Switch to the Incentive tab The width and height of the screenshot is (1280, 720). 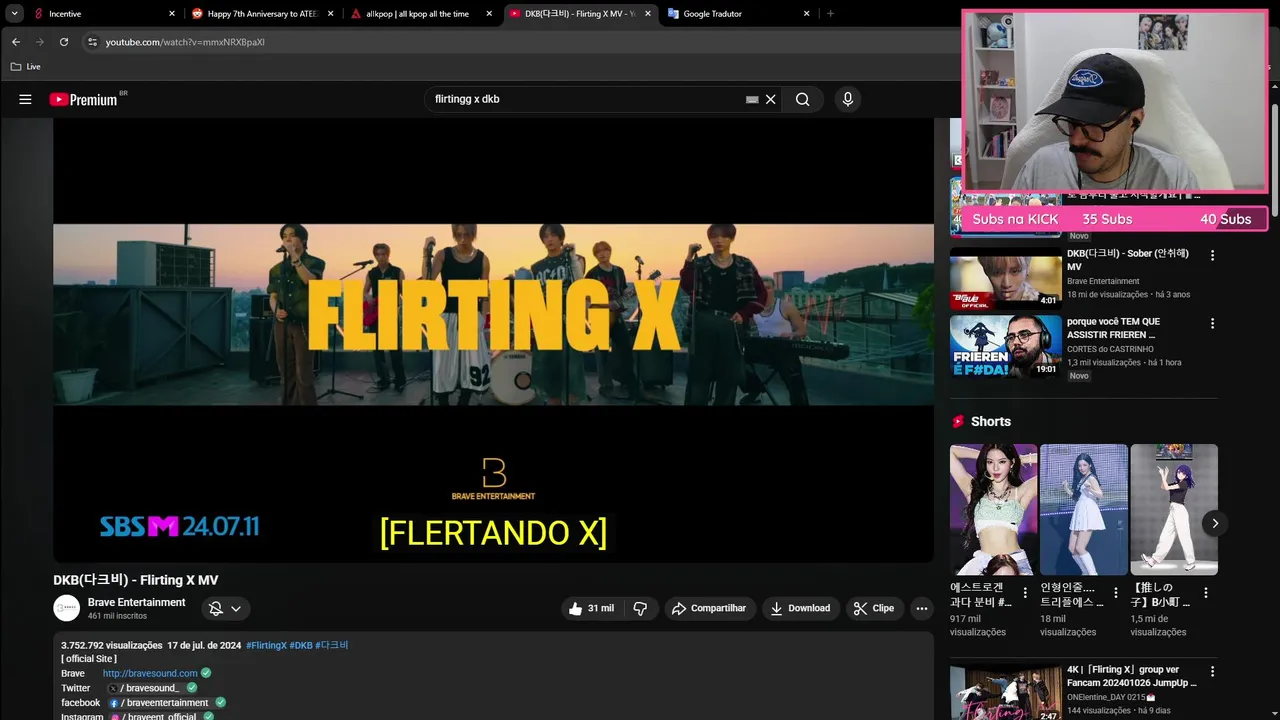103,14
